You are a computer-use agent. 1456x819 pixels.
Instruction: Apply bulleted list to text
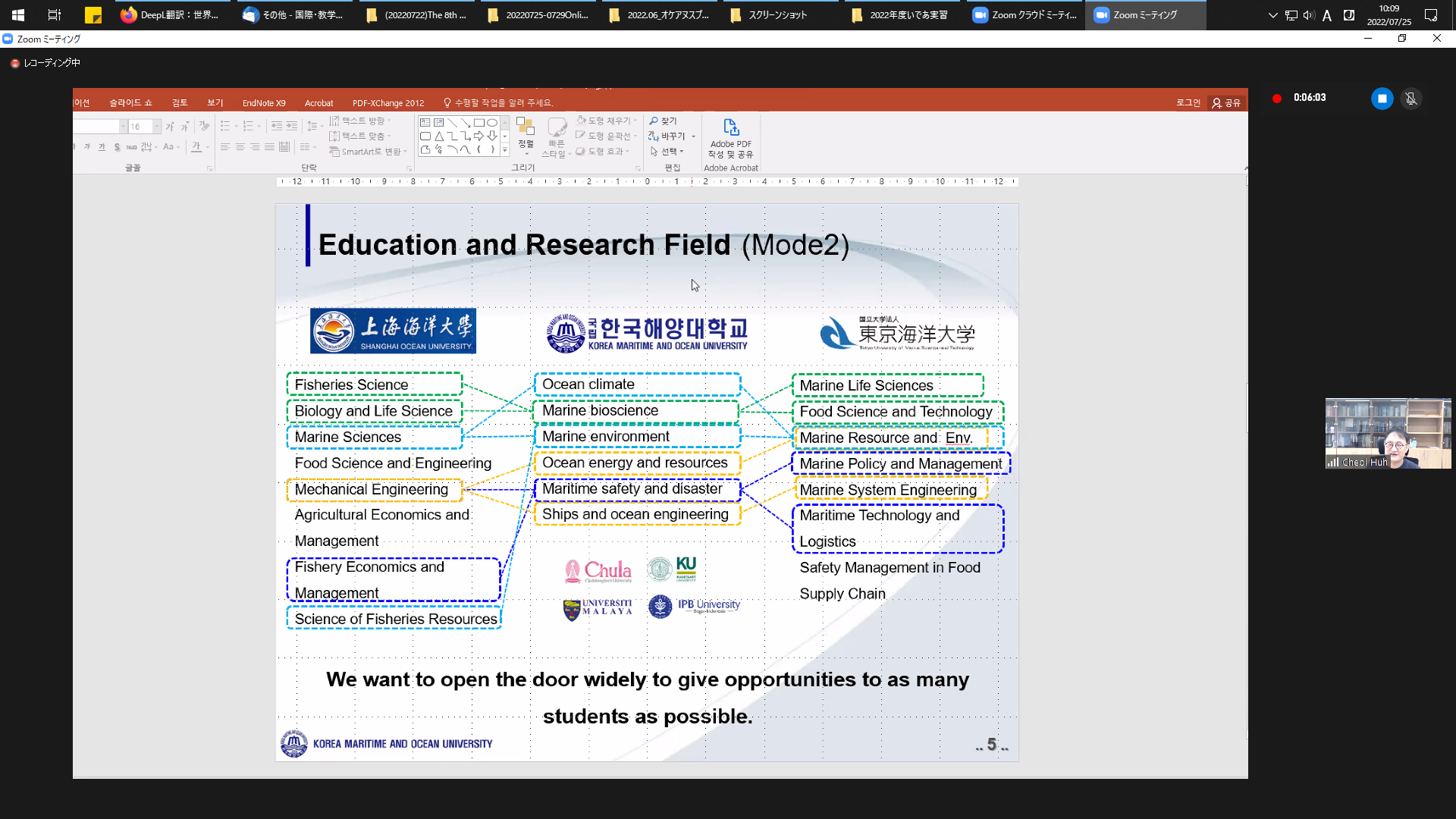227,126
